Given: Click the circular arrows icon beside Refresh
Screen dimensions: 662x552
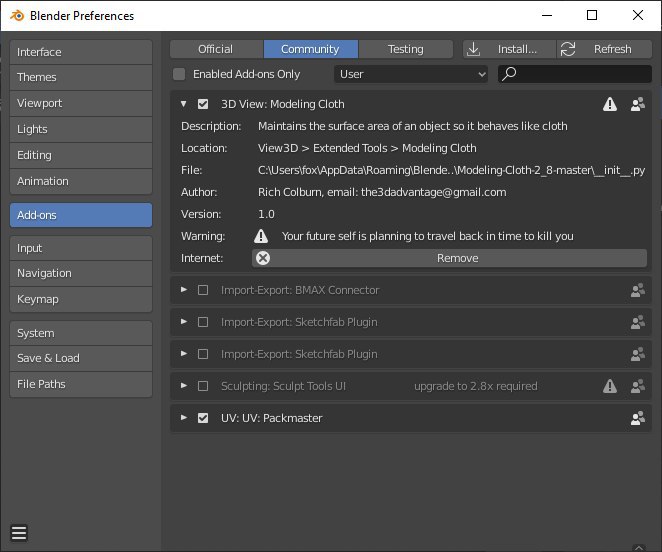Looking at the screenshot, I should coord(568,49).
